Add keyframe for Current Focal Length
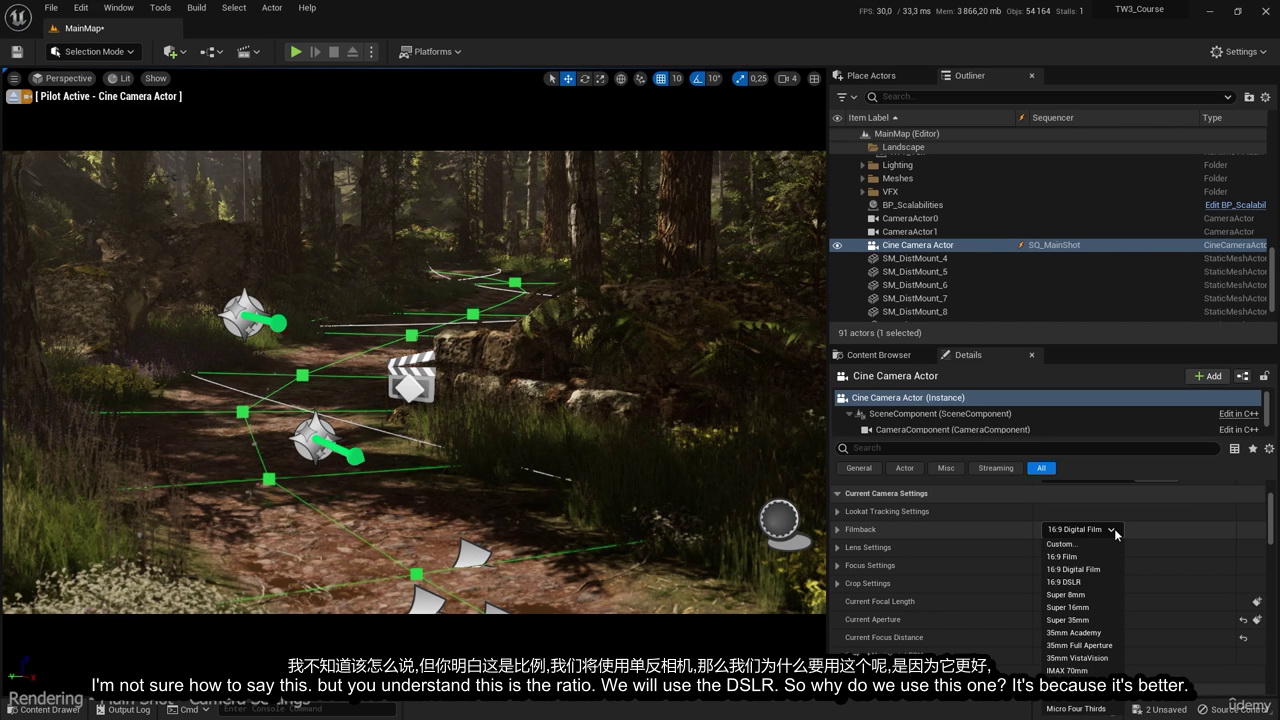The height and width of the screenshot is (720, 1280). [1257, 602]
